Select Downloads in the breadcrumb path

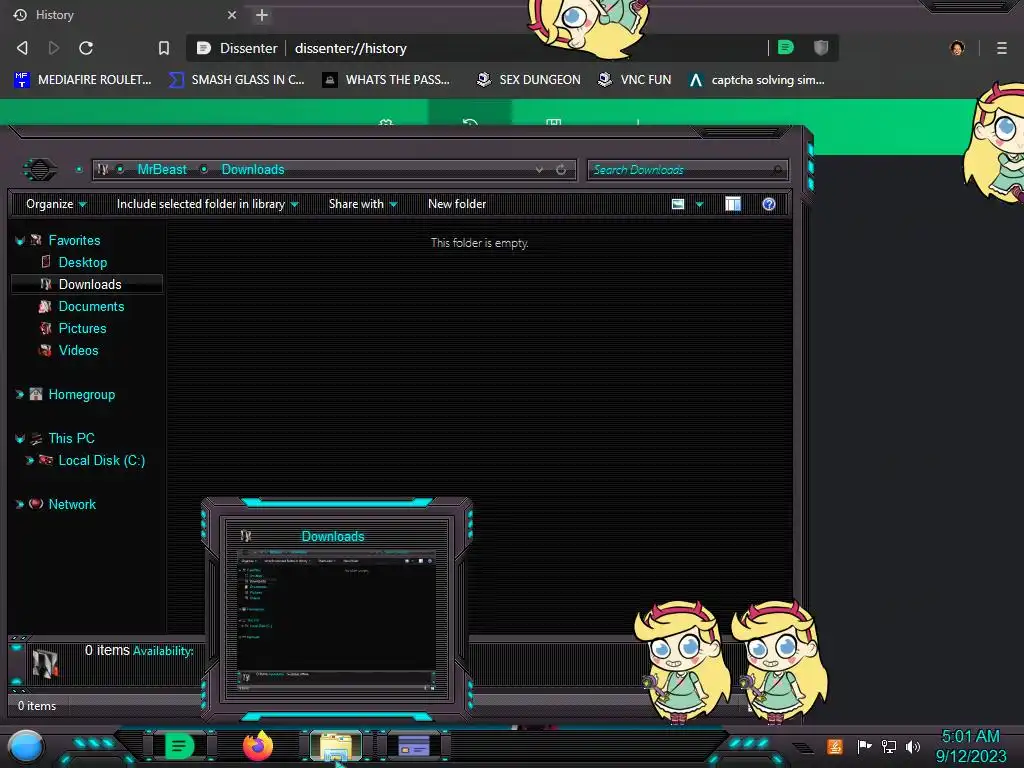pos(253,169)
